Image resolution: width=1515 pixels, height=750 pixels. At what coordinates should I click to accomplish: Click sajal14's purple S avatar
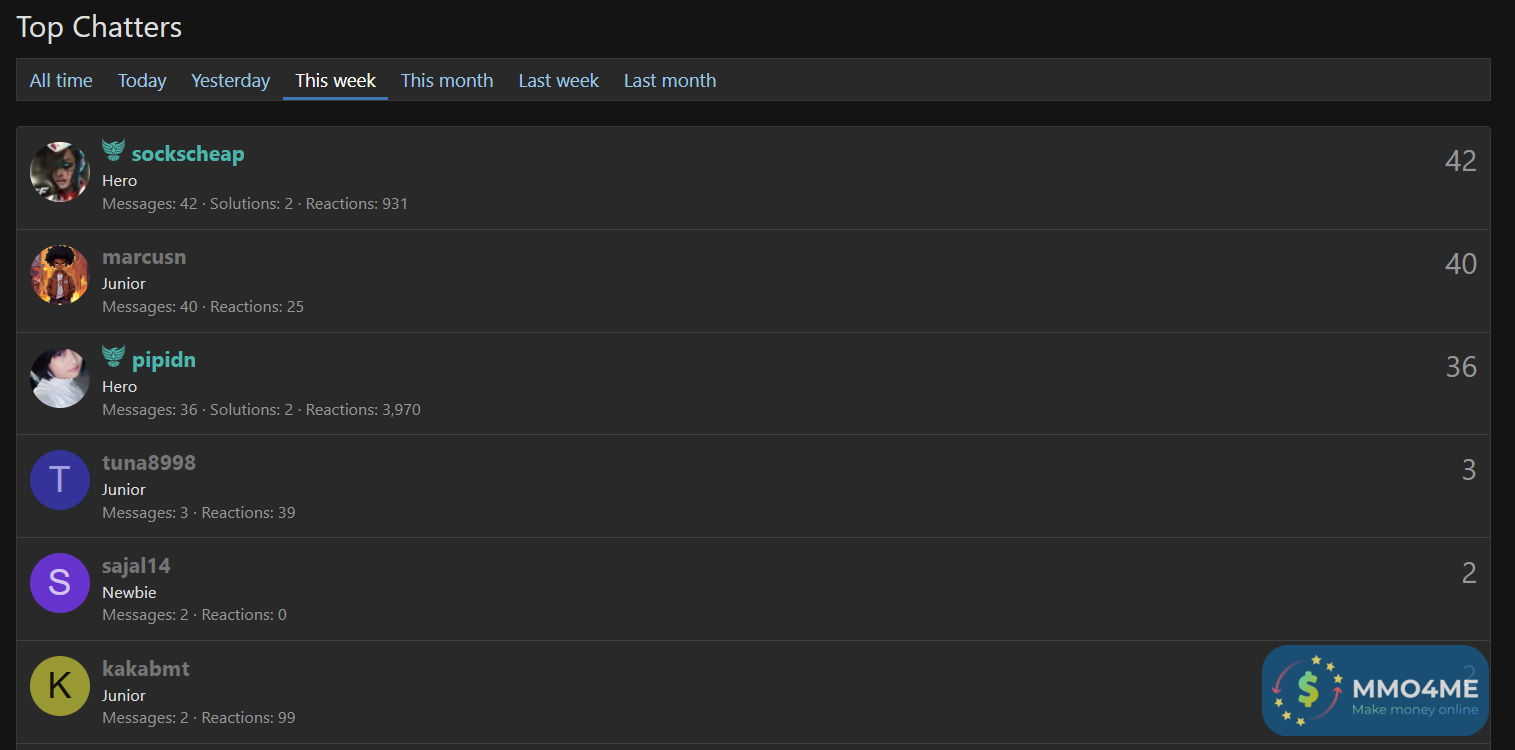tap(60, 583)
